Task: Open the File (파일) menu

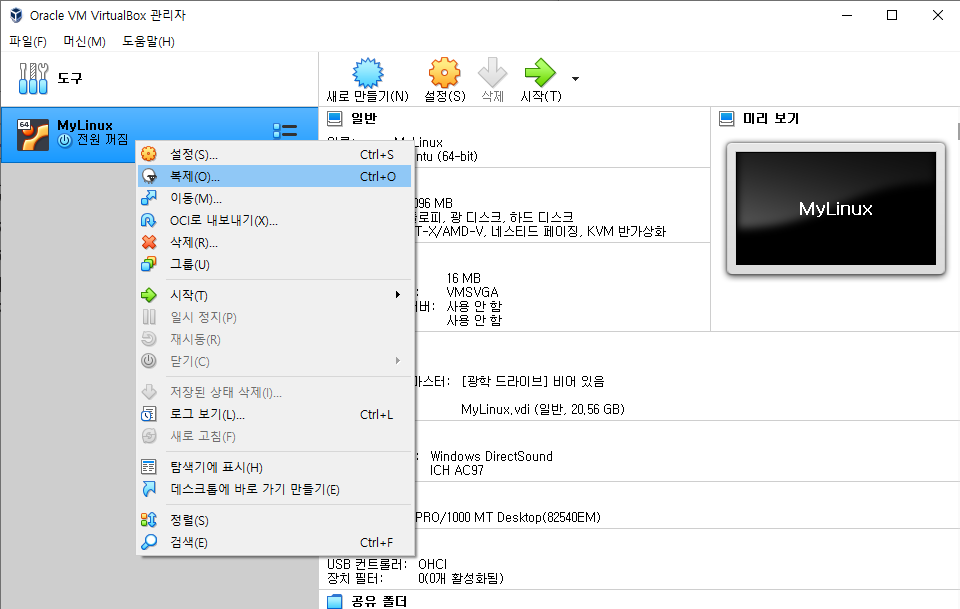Action: (x=28, y=42)
